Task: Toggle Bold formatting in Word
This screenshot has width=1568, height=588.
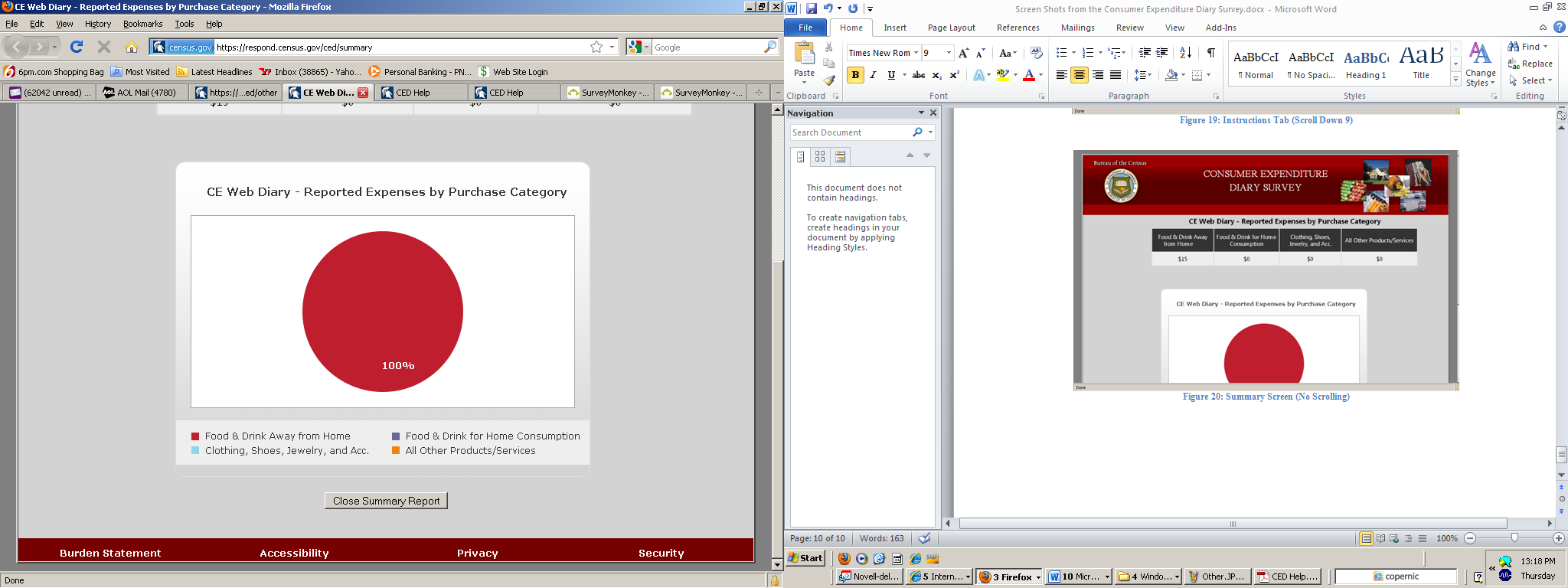Action: [x=855, y=75]
